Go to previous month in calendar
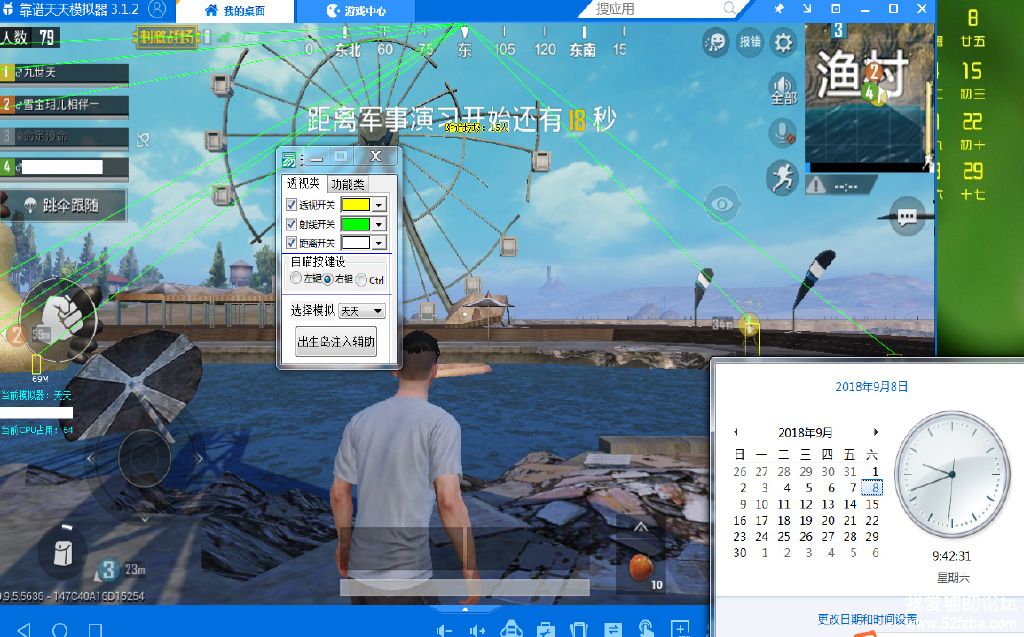Screen dimensions: 1024x637 pos(736,432)
